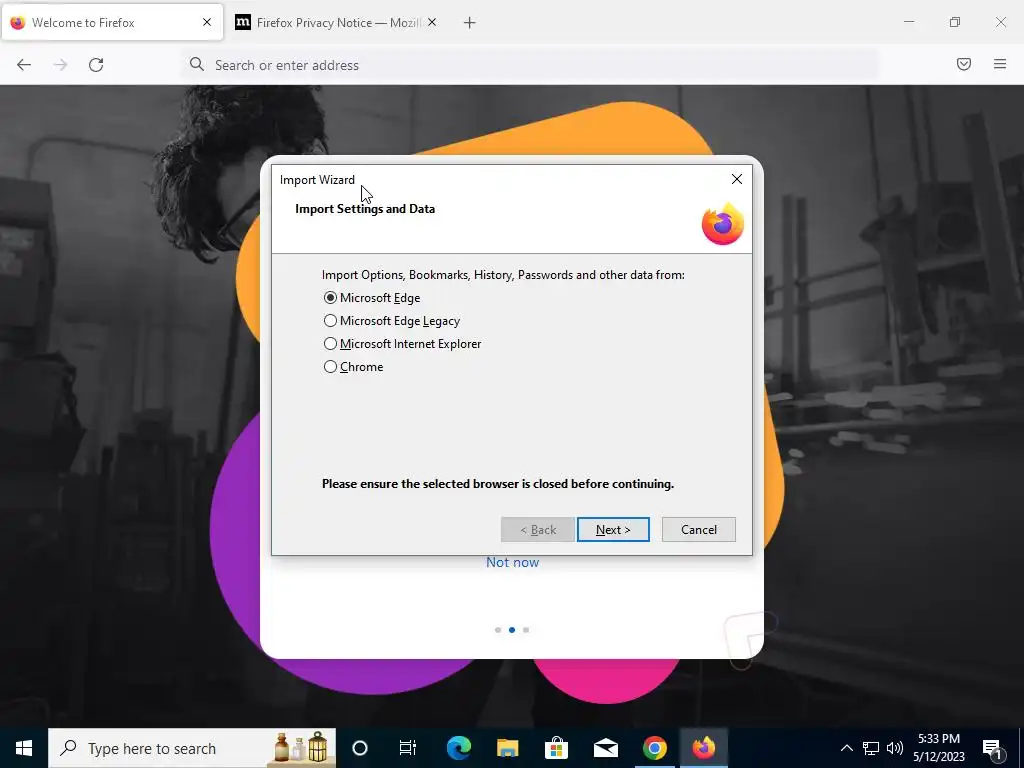Click the Mozilla favicon on the second tab
This screenshot has height=768, width=1024.
click(243, 23)
